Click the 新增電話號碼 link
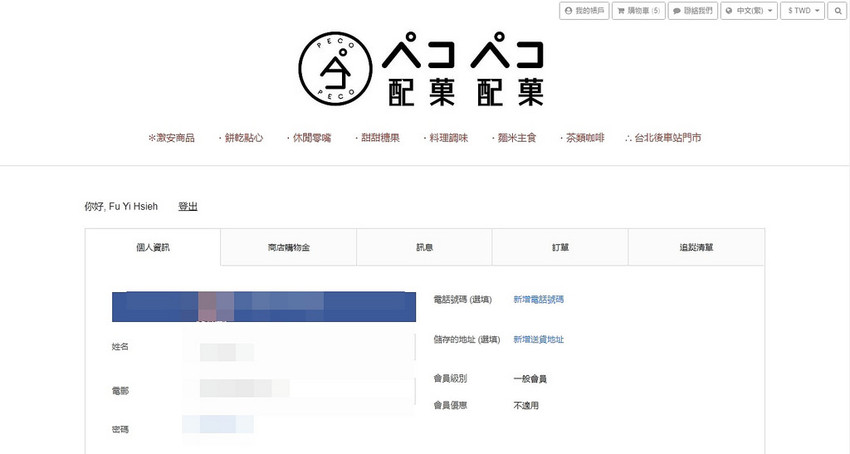This screenshot has height=454, width=850. pyautogui.click(x=538, y=299)
